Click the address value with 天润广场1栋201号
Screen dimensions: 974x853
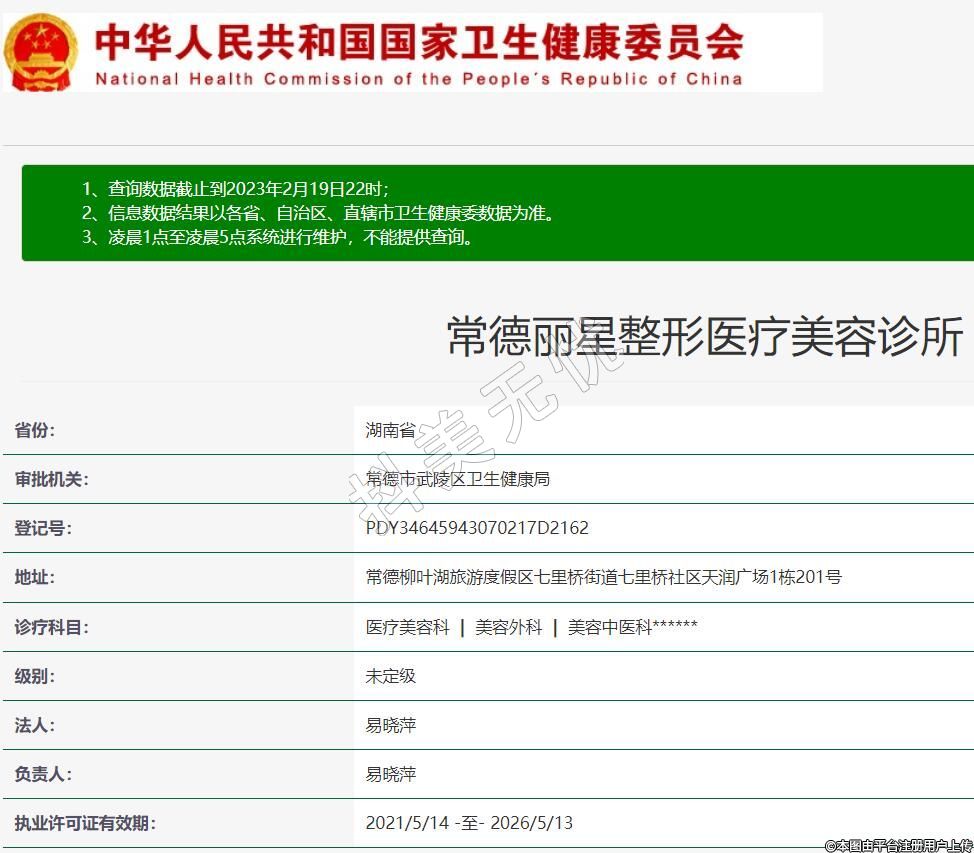(x=603, y=577)
